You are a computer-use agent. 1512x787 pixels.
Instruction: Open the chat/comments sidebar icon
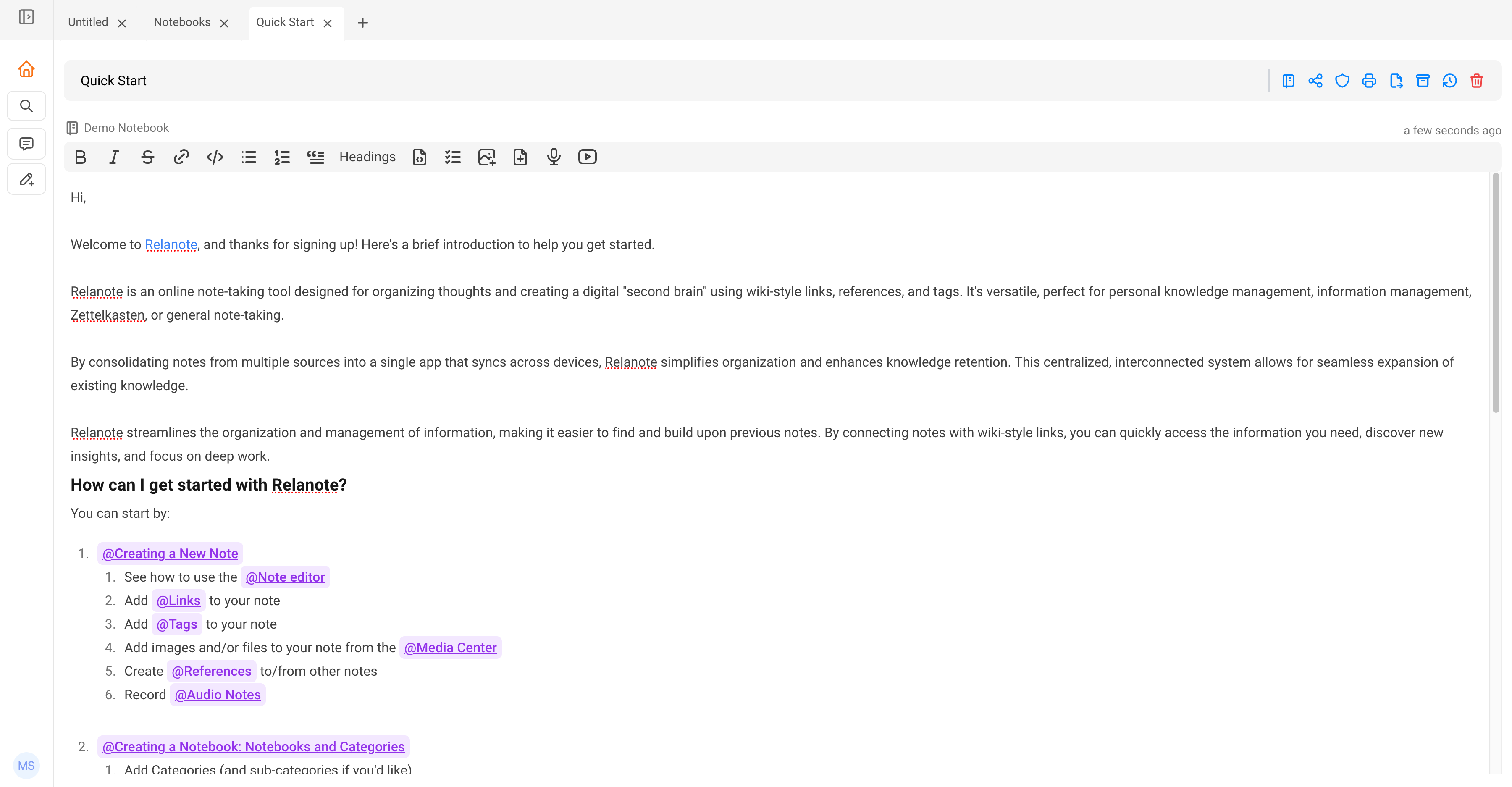pos(26,144)
